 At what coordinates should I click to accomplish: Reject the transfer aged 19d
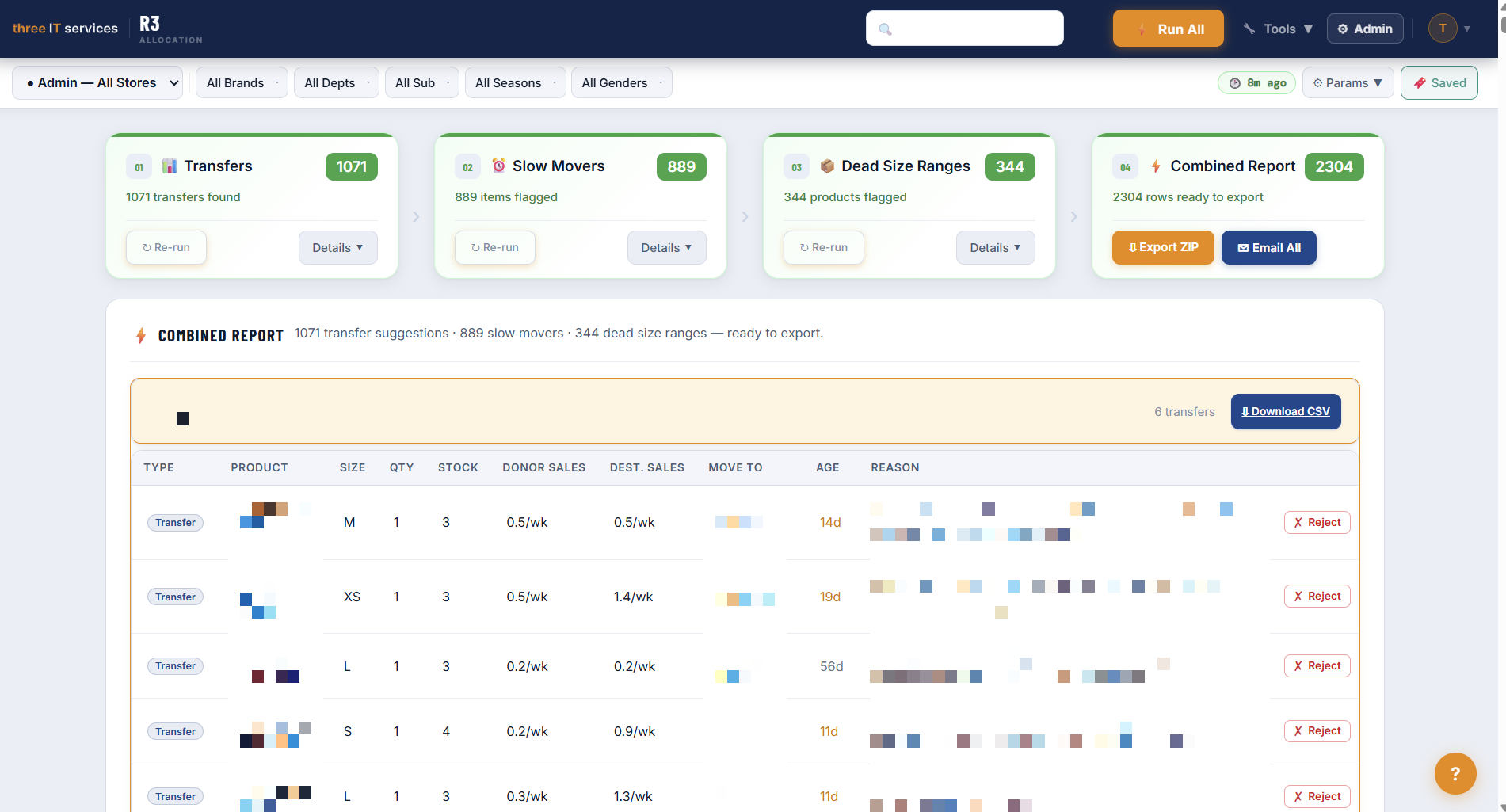click(1317, 596)
